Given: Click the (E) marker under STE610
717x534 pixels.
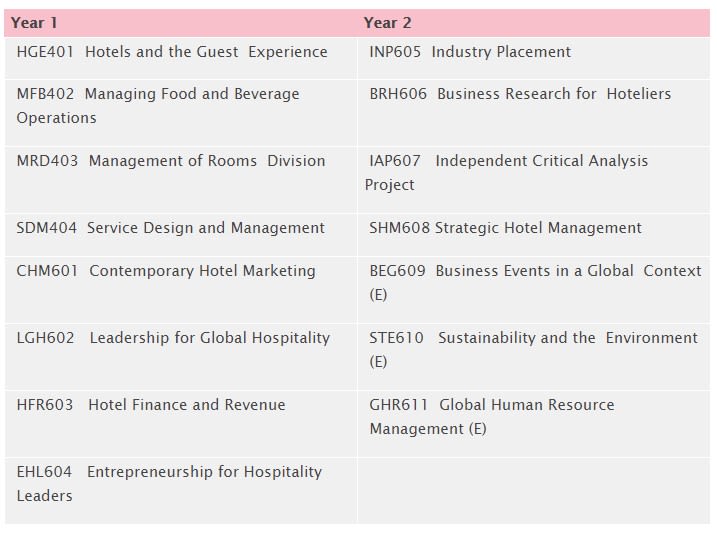Looking at the screenshot, I should (x=378, y=362).
